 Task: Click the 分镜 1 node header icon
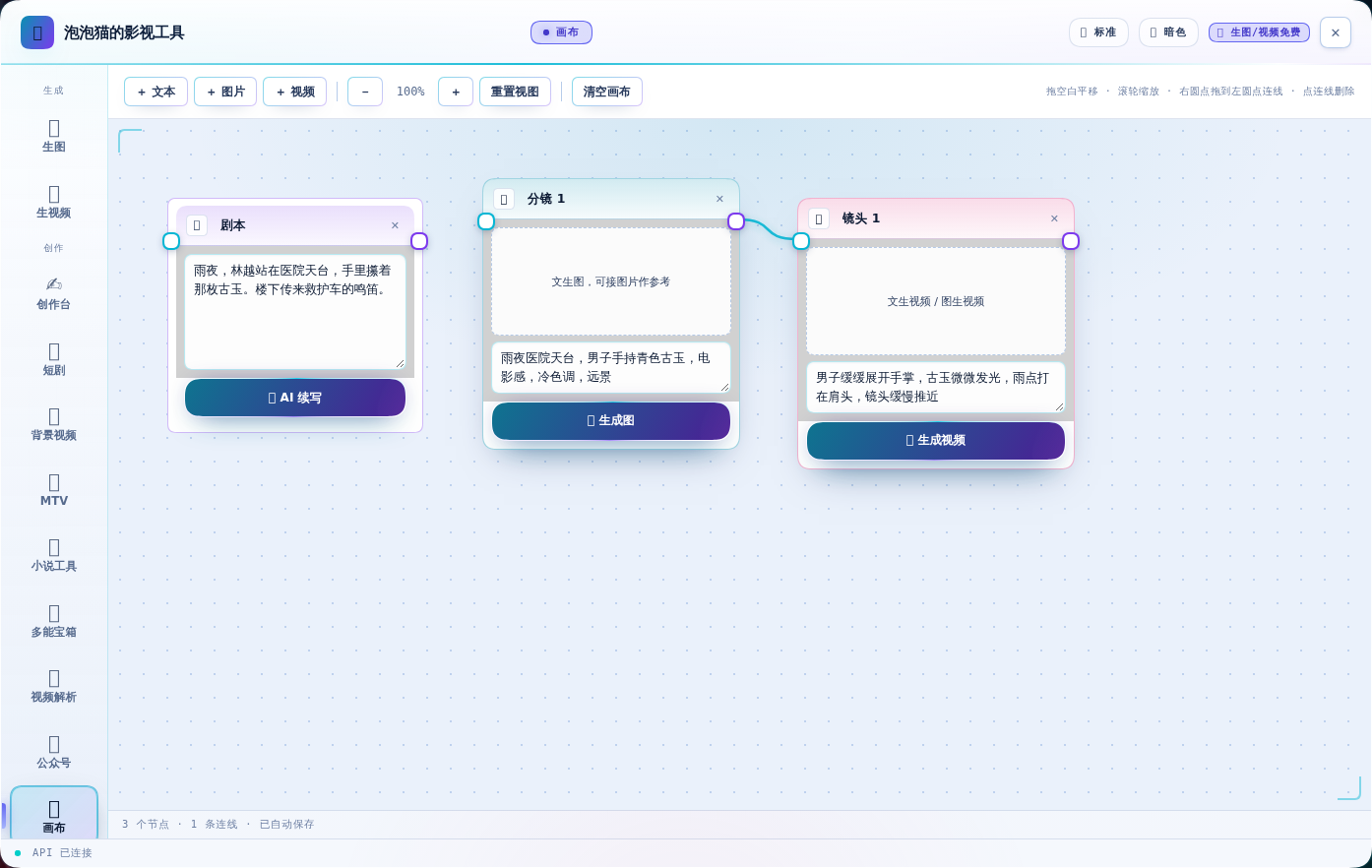(504, 199)
